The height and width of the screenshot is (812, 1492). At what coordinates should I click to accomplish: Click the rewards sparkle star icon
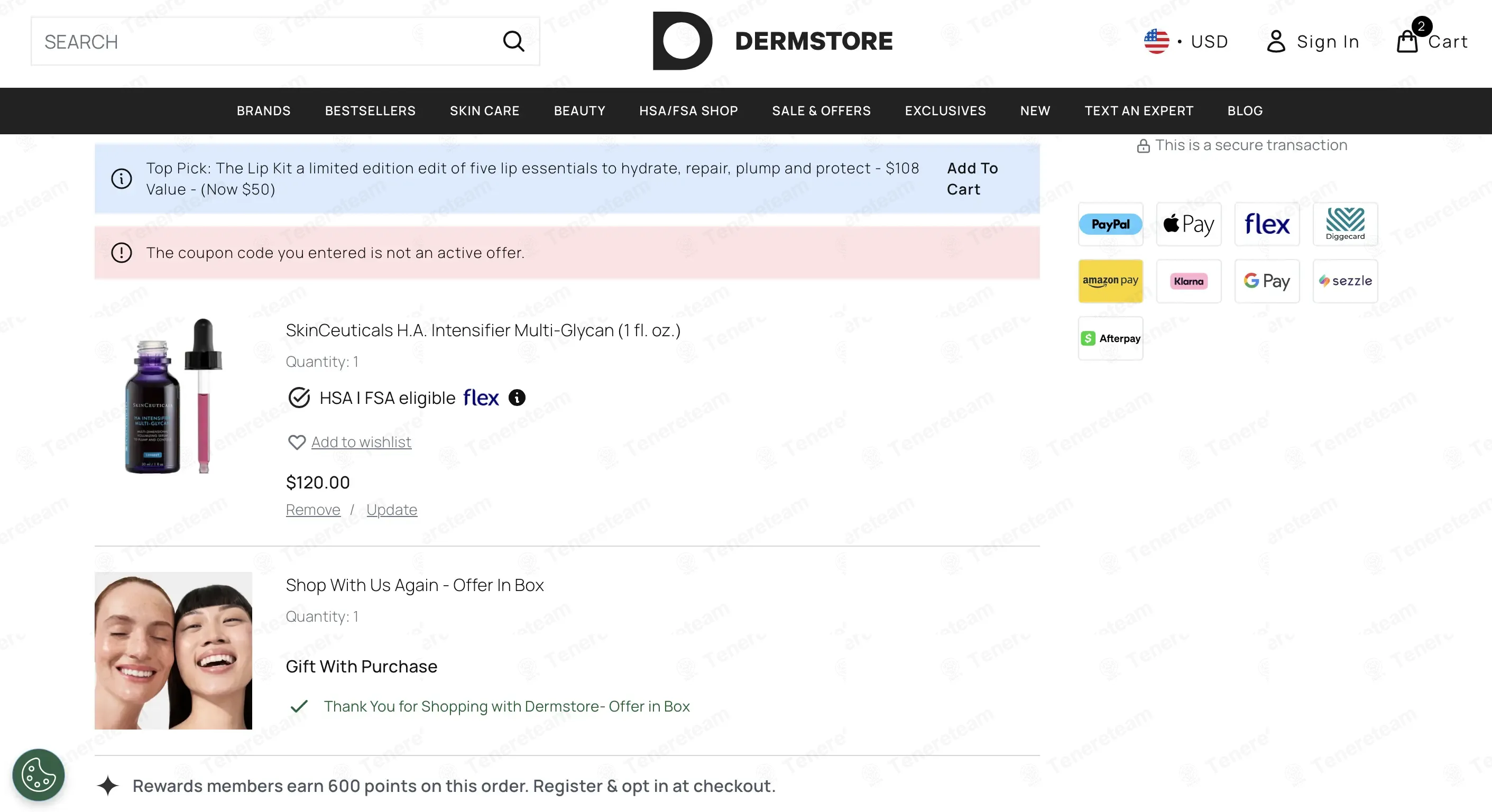(108, 786)
